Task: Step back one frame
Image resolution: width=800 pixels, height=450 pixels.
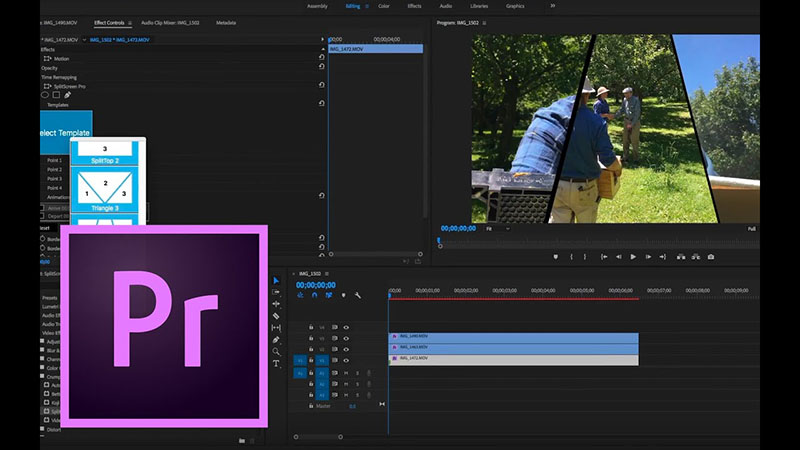Action: point(618,257)
